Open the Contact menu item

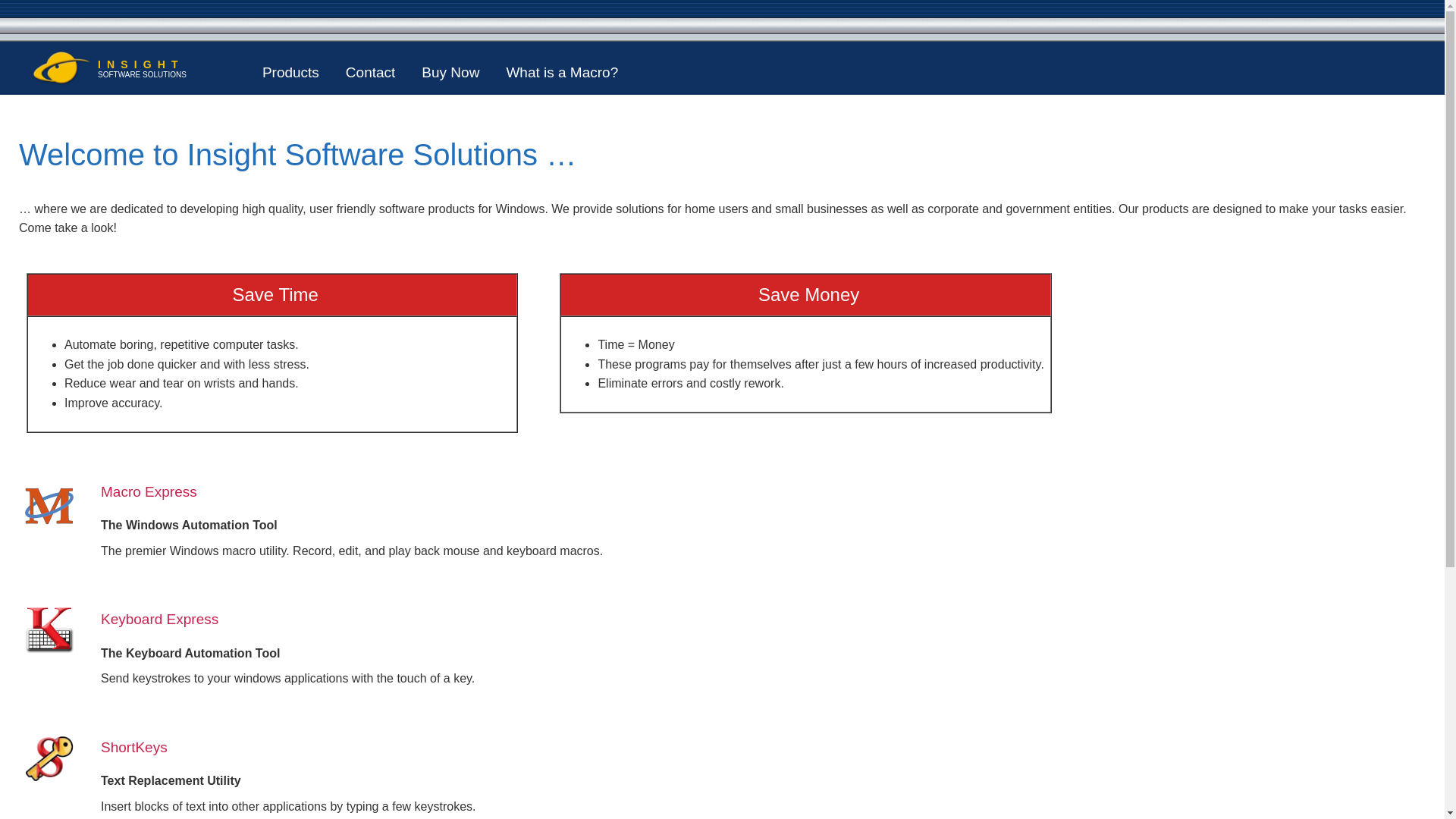370,73
